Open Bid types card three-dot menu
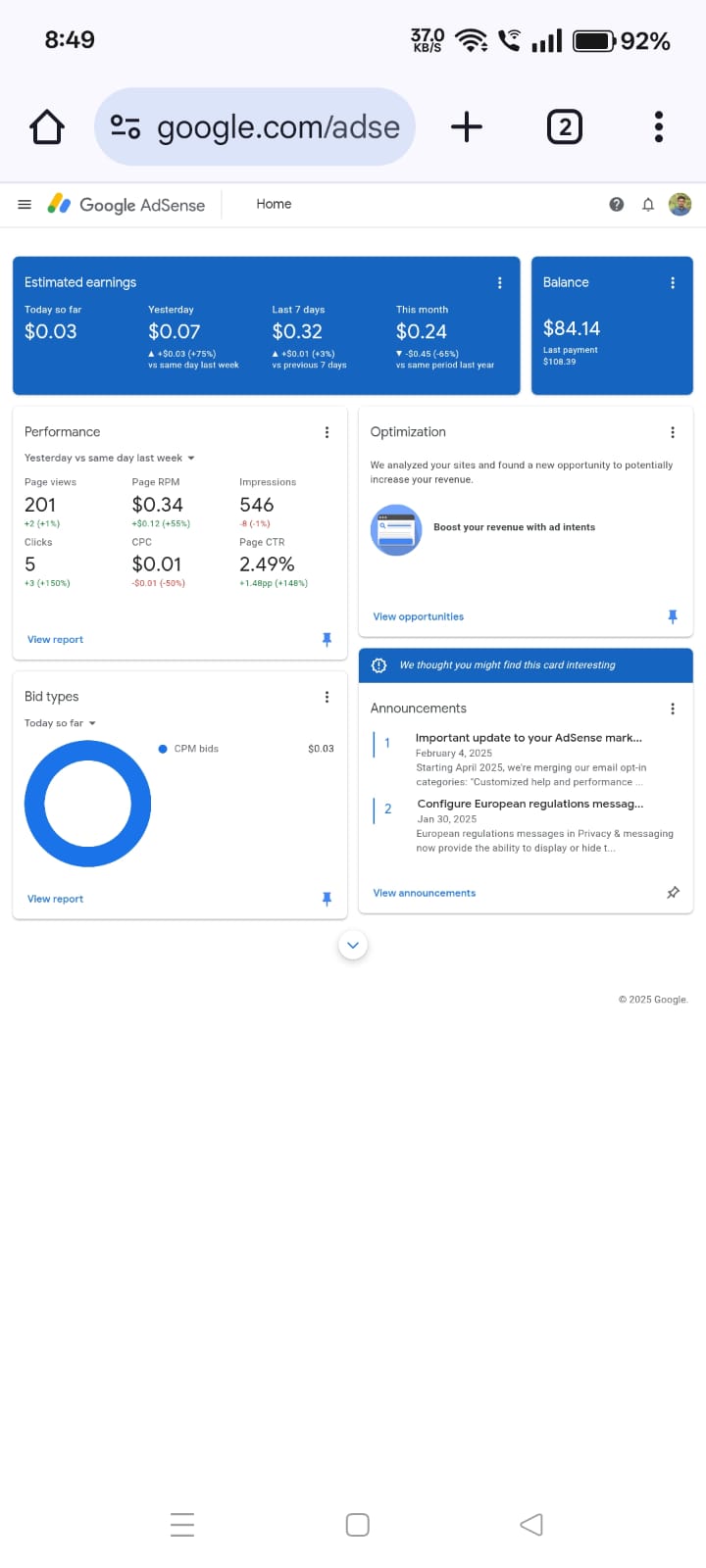Screen dimensions: 706x1568 327,697
